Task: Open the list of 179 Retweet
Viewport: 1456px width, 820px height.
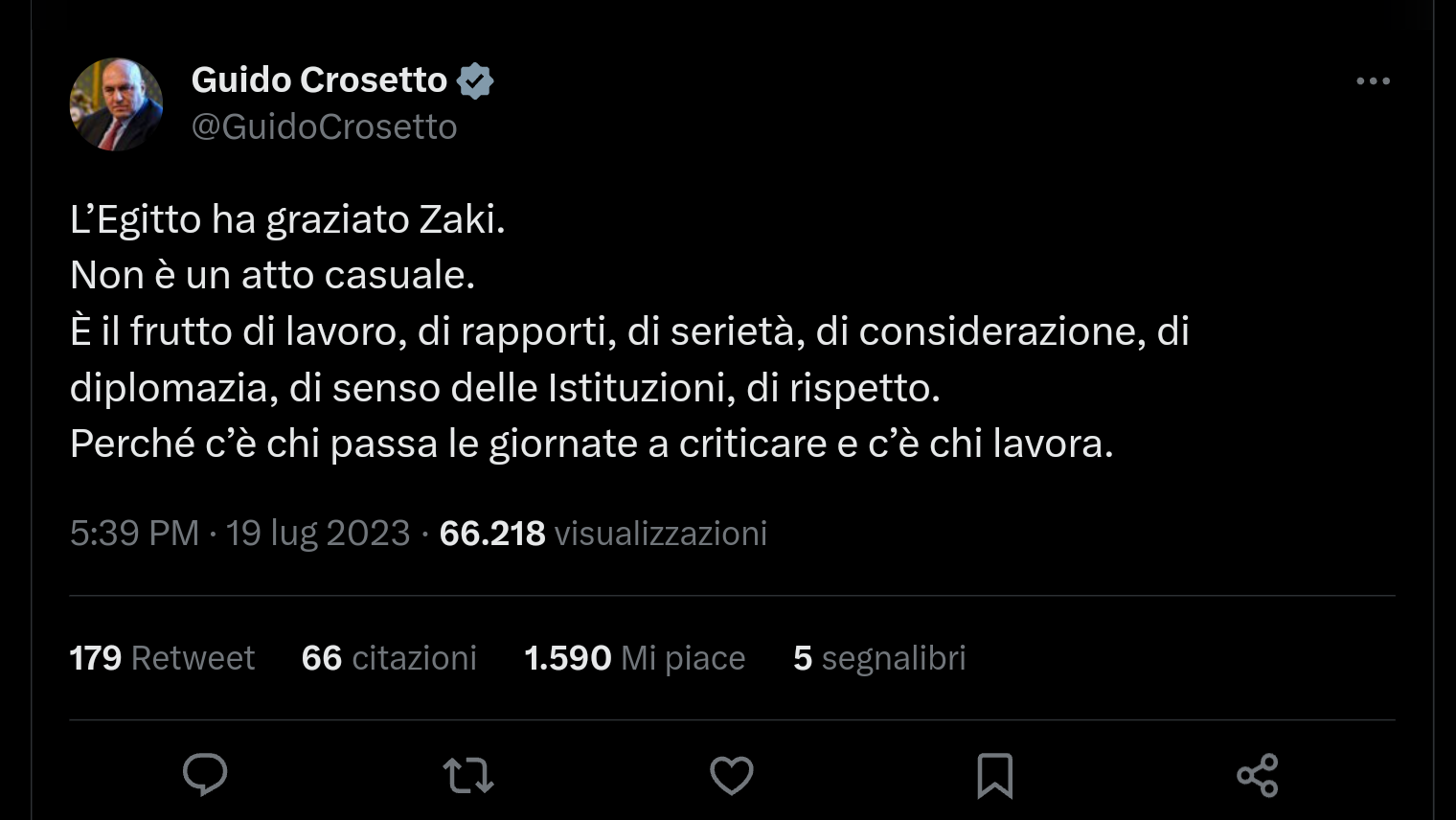Action: 161,658
